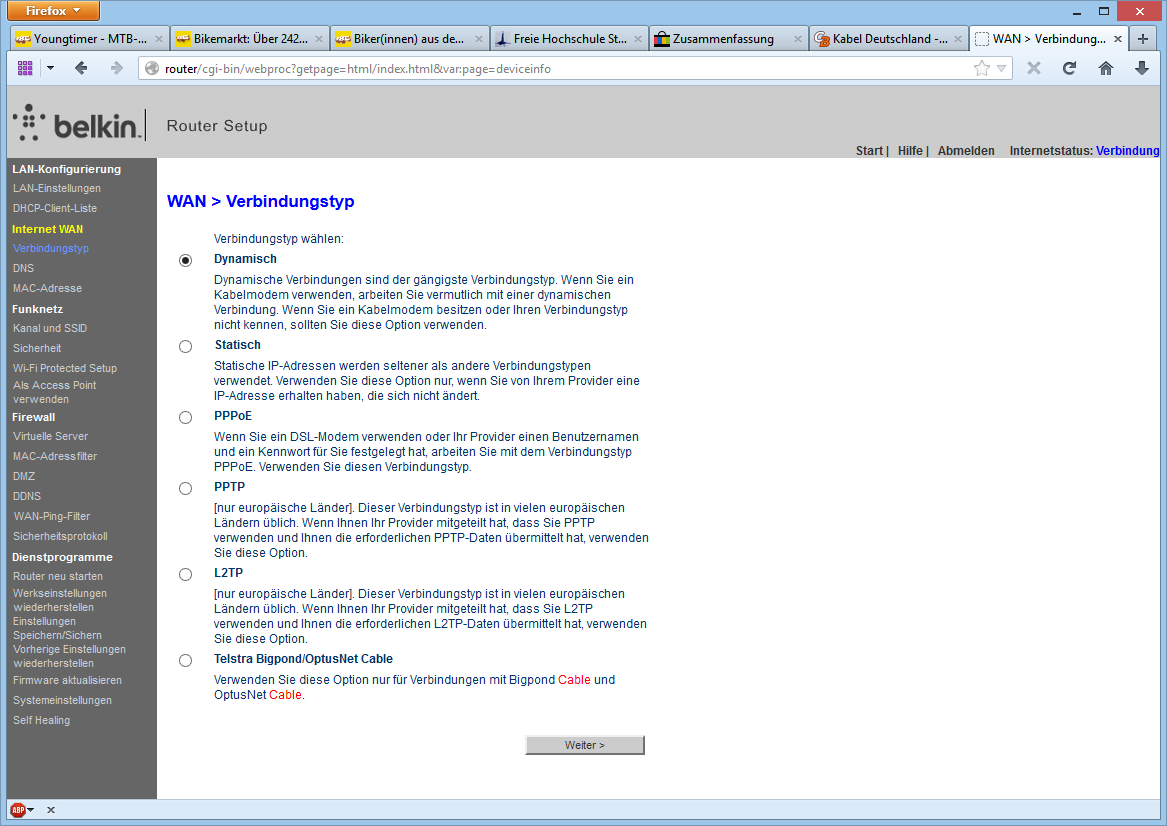Open Firmware aktualisieren page

[x=67, y=680]
